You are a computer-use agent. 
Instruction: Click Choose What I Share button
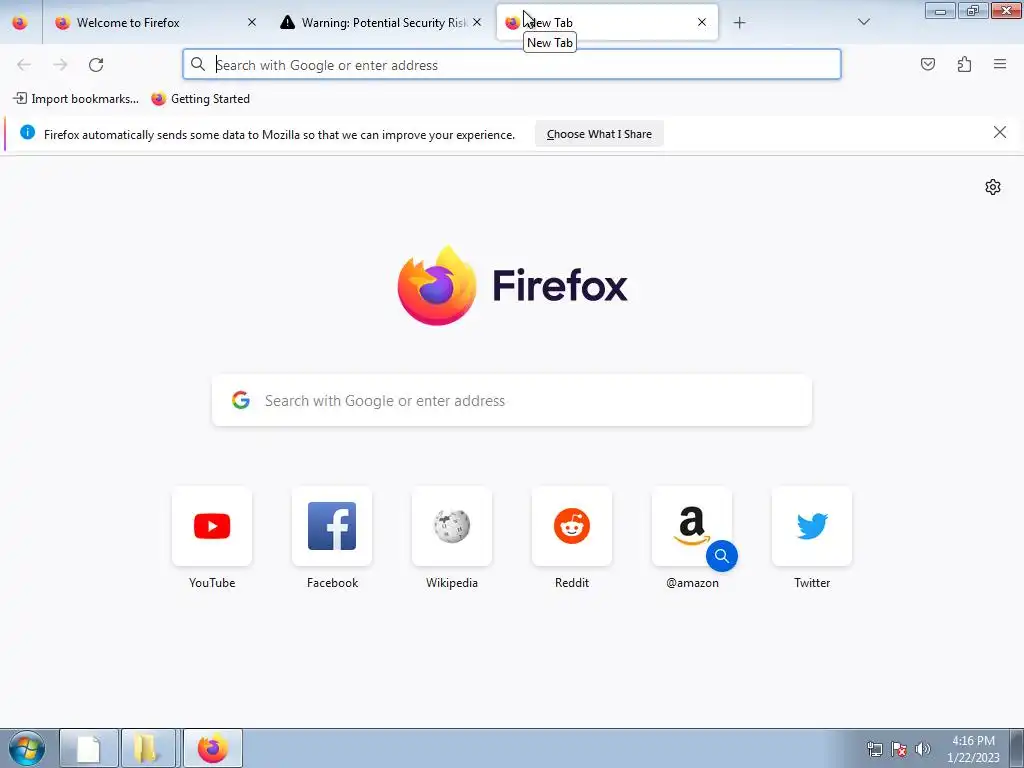pyautogui.click(x=599, y=134)
